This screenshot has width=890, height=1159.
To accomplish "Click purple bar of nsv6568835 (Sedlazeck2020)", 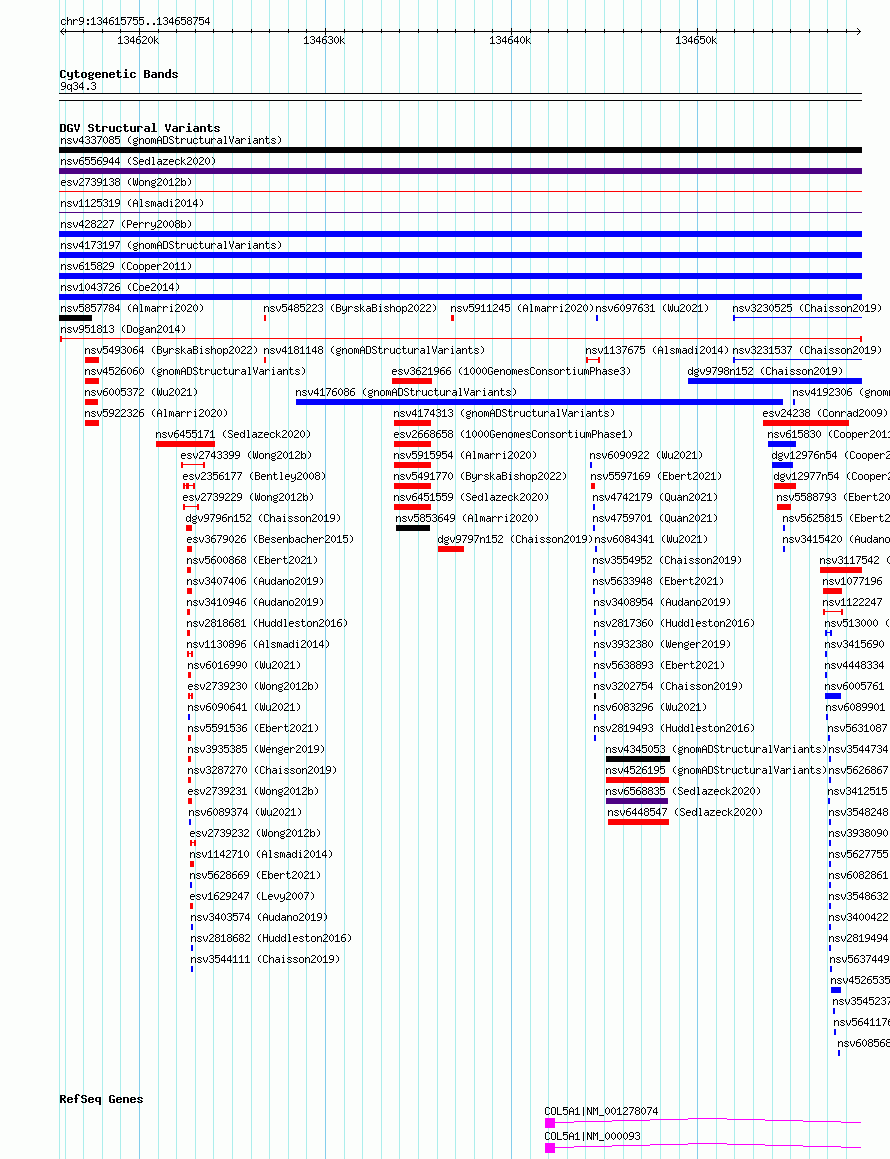I will point(636,801).
